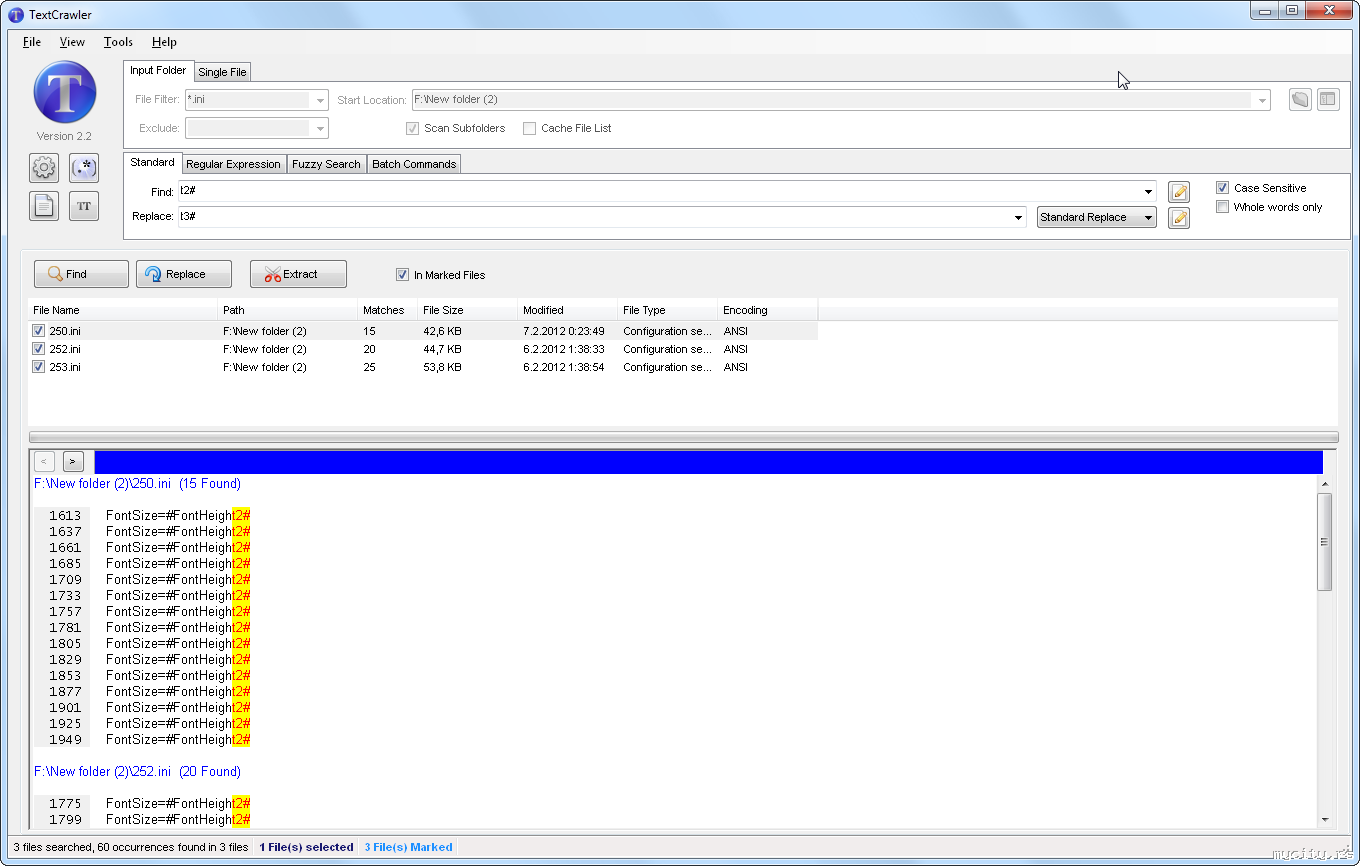Sort by the File Size column header
This screenshot has height=866, width=1360.
[468, 310]
